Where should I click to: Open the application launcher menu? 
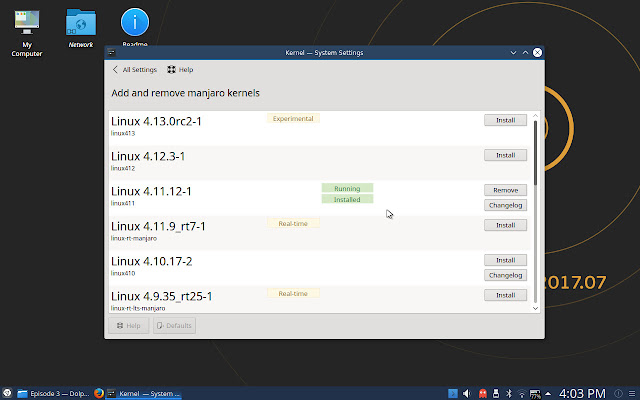coord(7,393)
